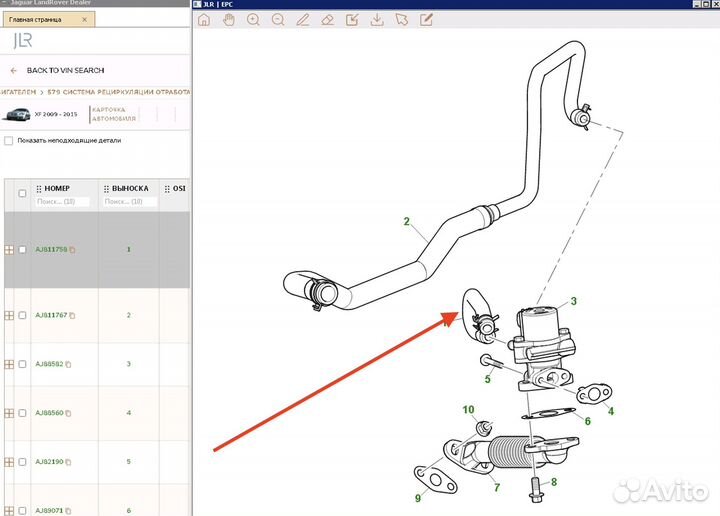The image size is (720, 516).
Task: Click the НОМЕР column search field
Action: 62,202
